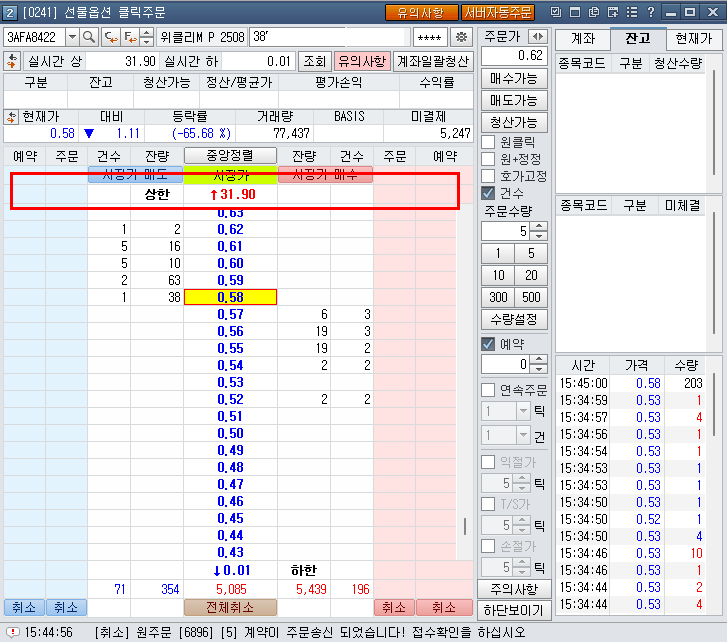Viewport: 727px width, 642px height.
Task: Enable the 익절가 checkbox
Action: (488, 462)
